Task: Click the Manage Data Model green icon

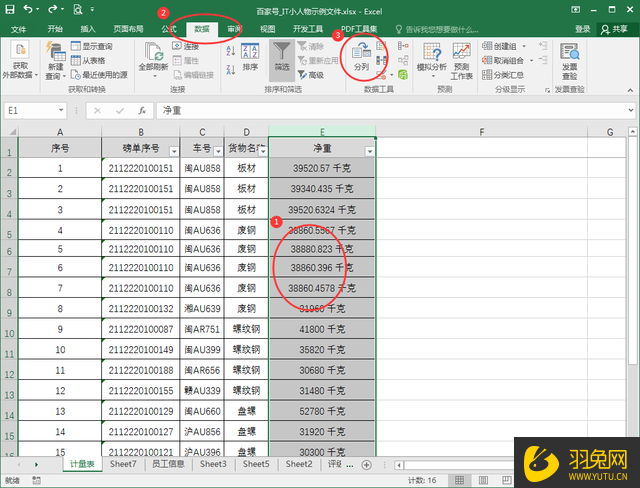Action: [x=403, y=75]
